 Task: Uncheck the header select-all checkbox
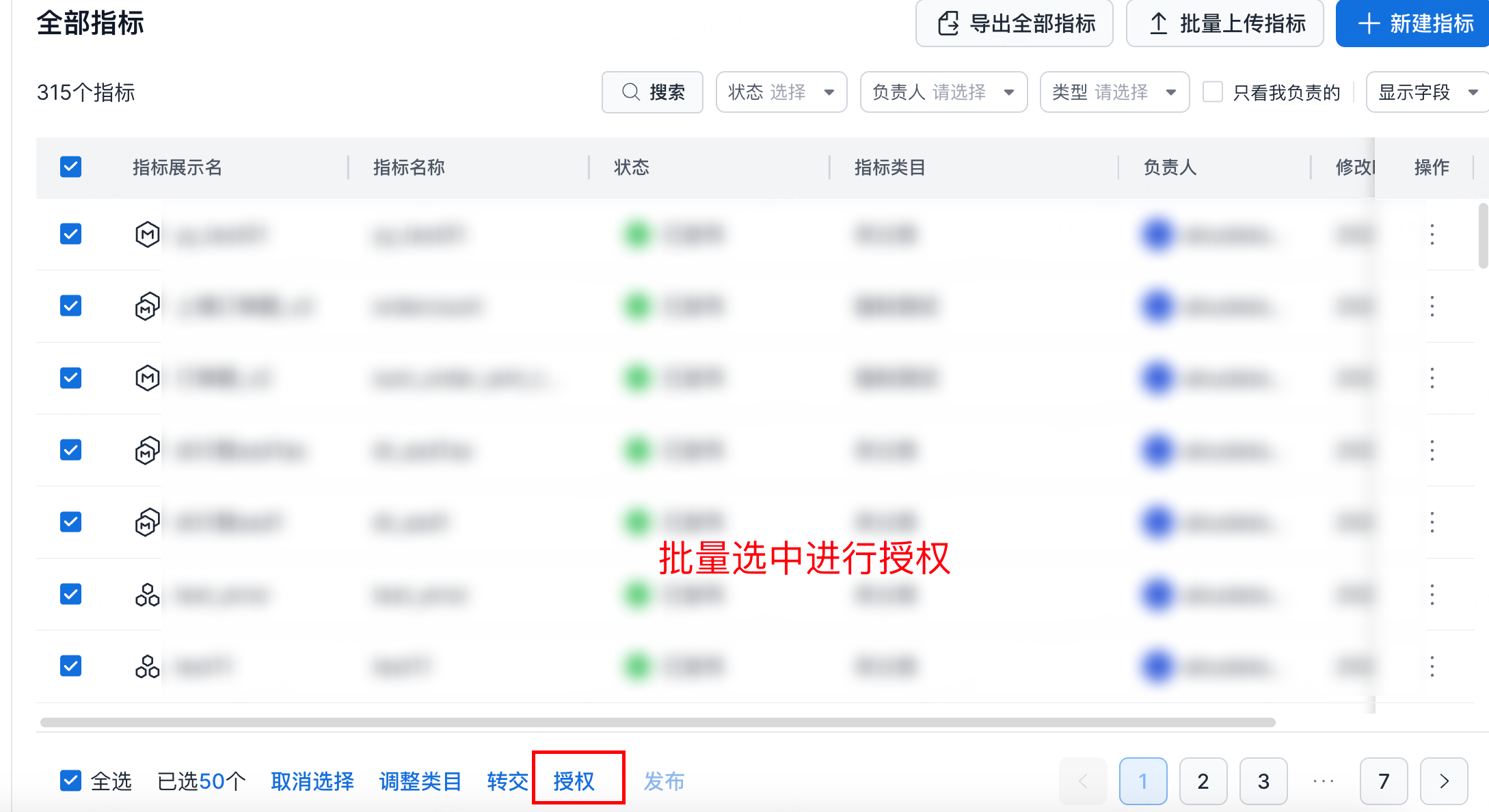click(70, 167)
